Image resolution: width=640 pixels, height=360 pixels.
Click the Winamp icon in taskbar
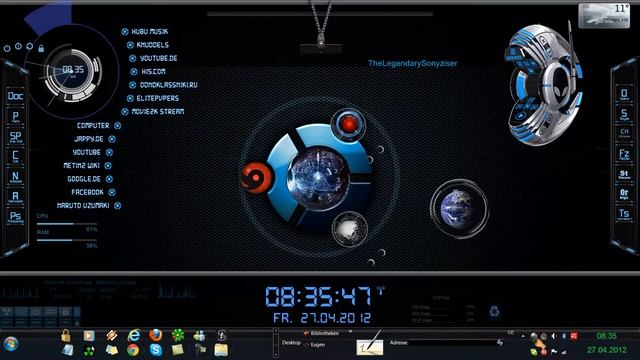(x=111, y=336)
